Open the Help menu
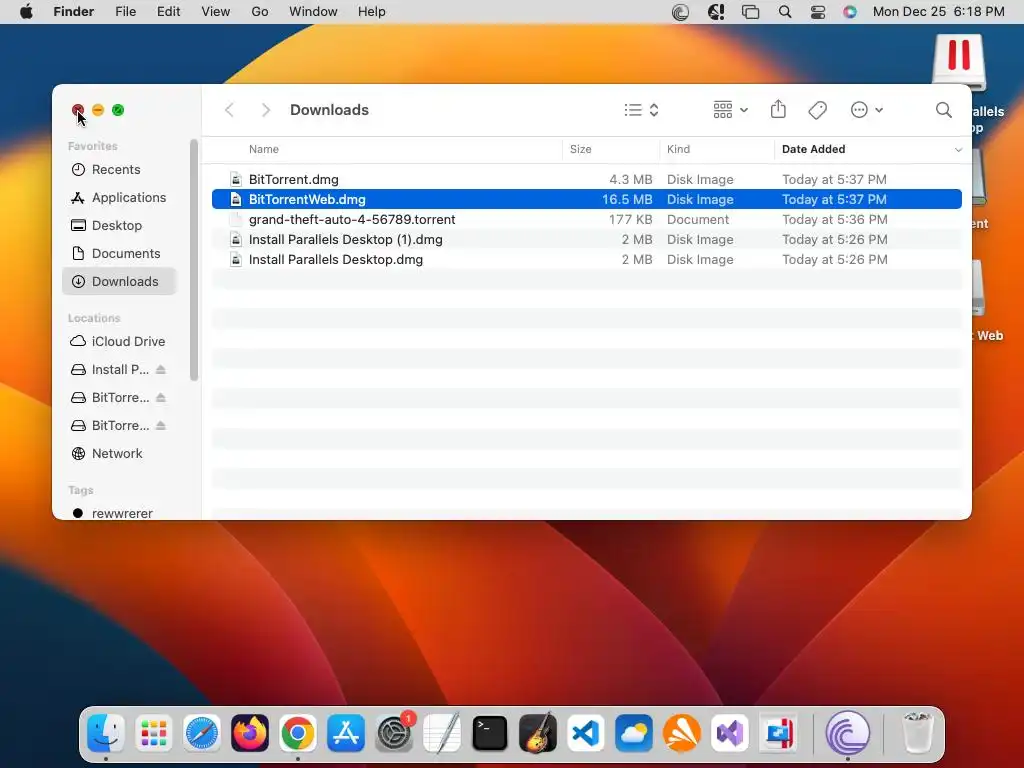The width and height of the screenshot is (1024, 768). 372,12
